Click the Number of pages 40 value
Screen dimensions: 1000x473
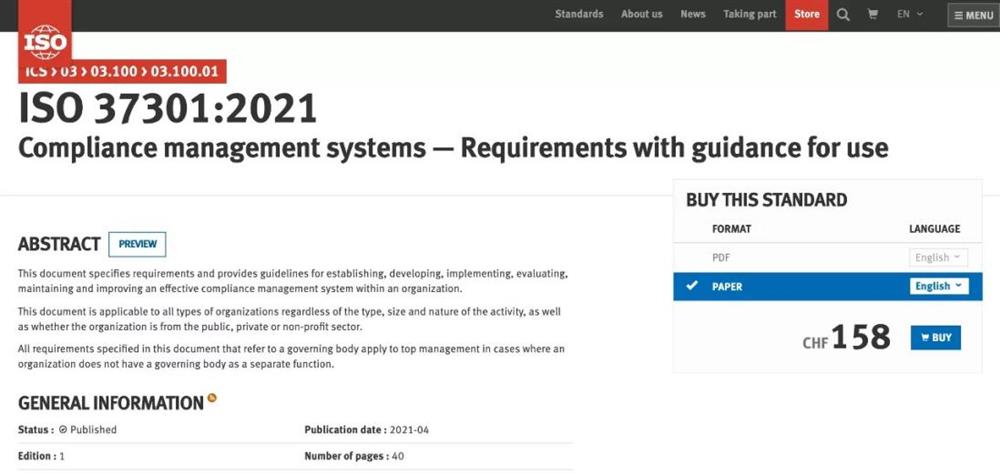point(397,456)
